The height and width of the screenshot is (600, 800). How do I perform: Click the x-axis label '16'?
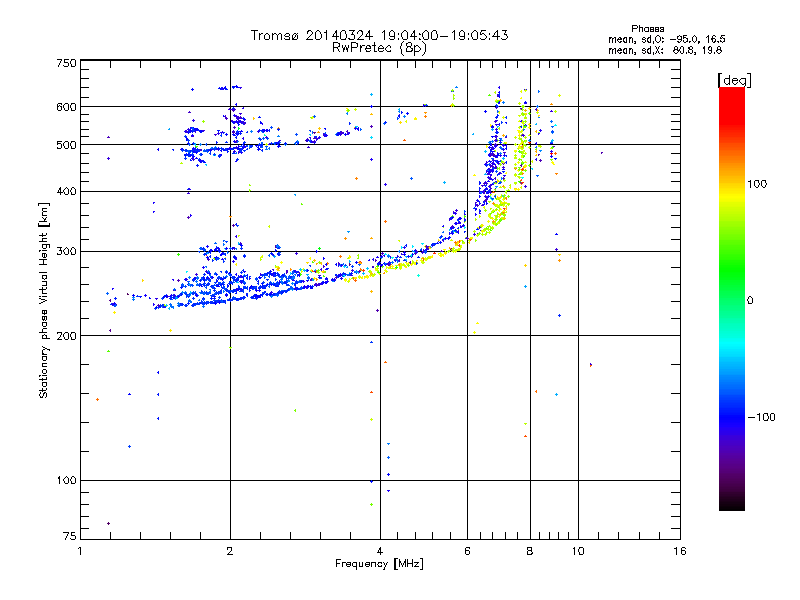(x=680, y=551)
